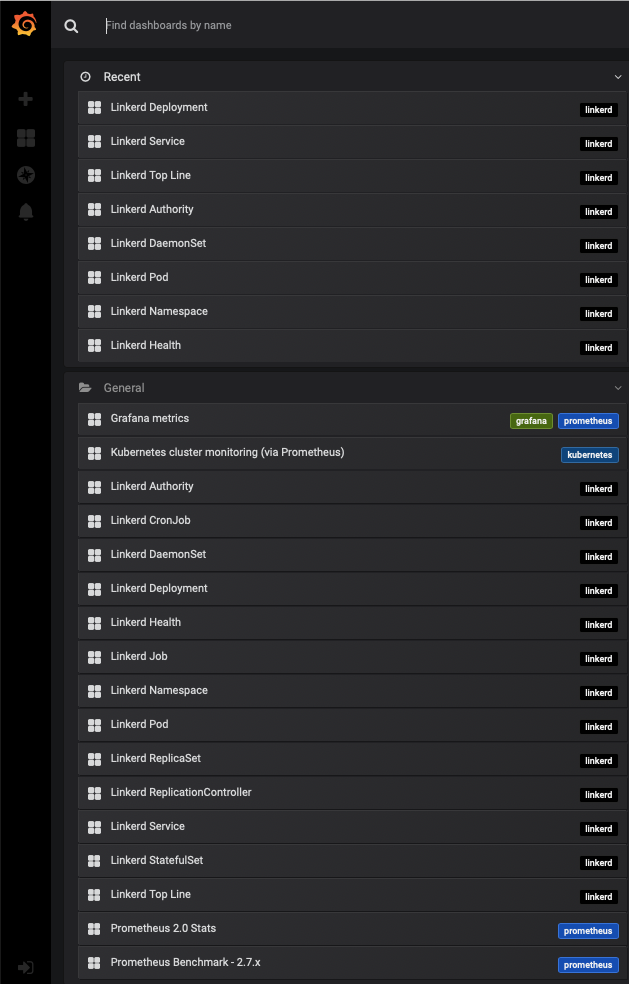Open Linkerd Top Line in Recent
Viewport: 629px width, 984px height.
[x=352, y=175]
